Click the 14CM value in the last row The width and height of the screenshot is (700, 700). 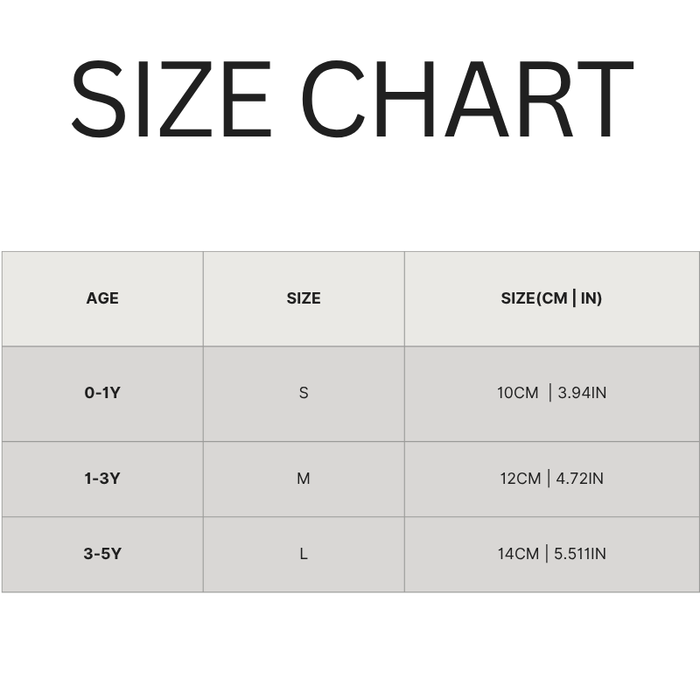tap(518, 553)
